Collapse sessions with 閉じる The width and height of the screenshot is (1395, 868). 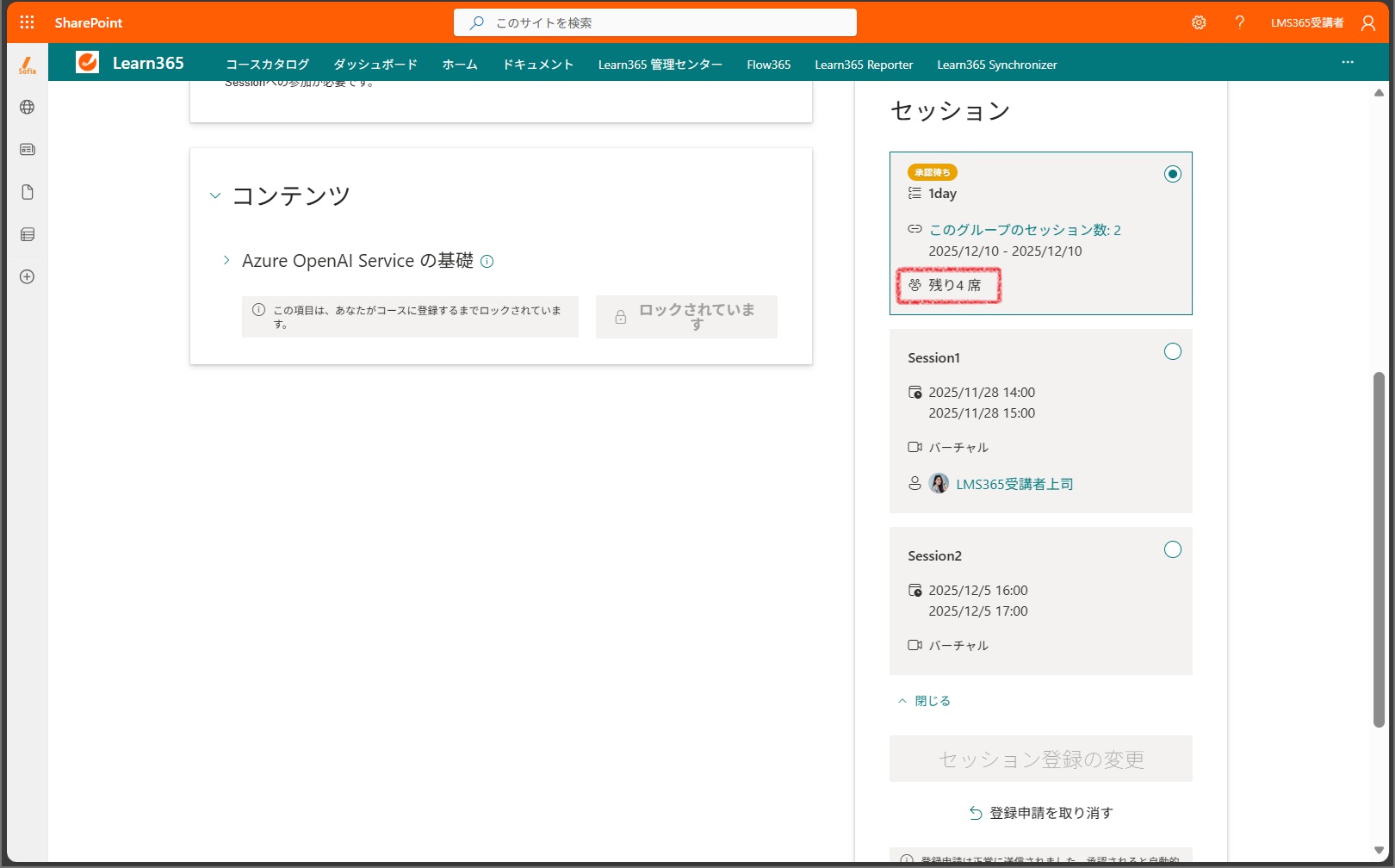point(924,701)
